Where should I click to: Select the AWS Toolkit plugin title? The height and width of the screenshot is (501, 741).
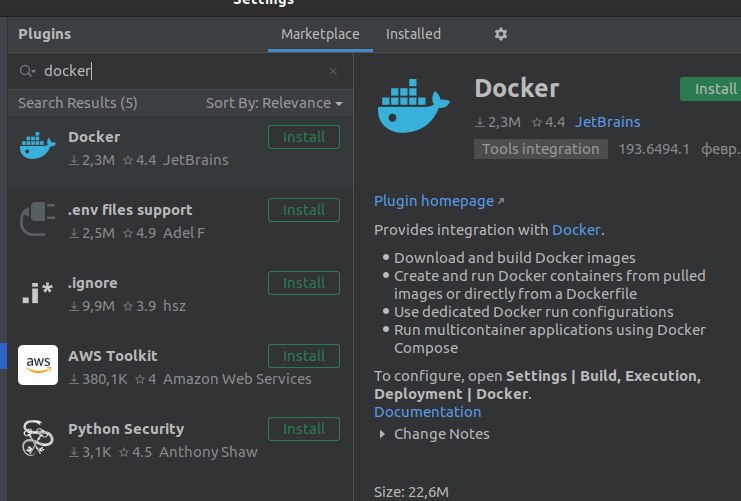pyautogui.click(x=112, y=356)
